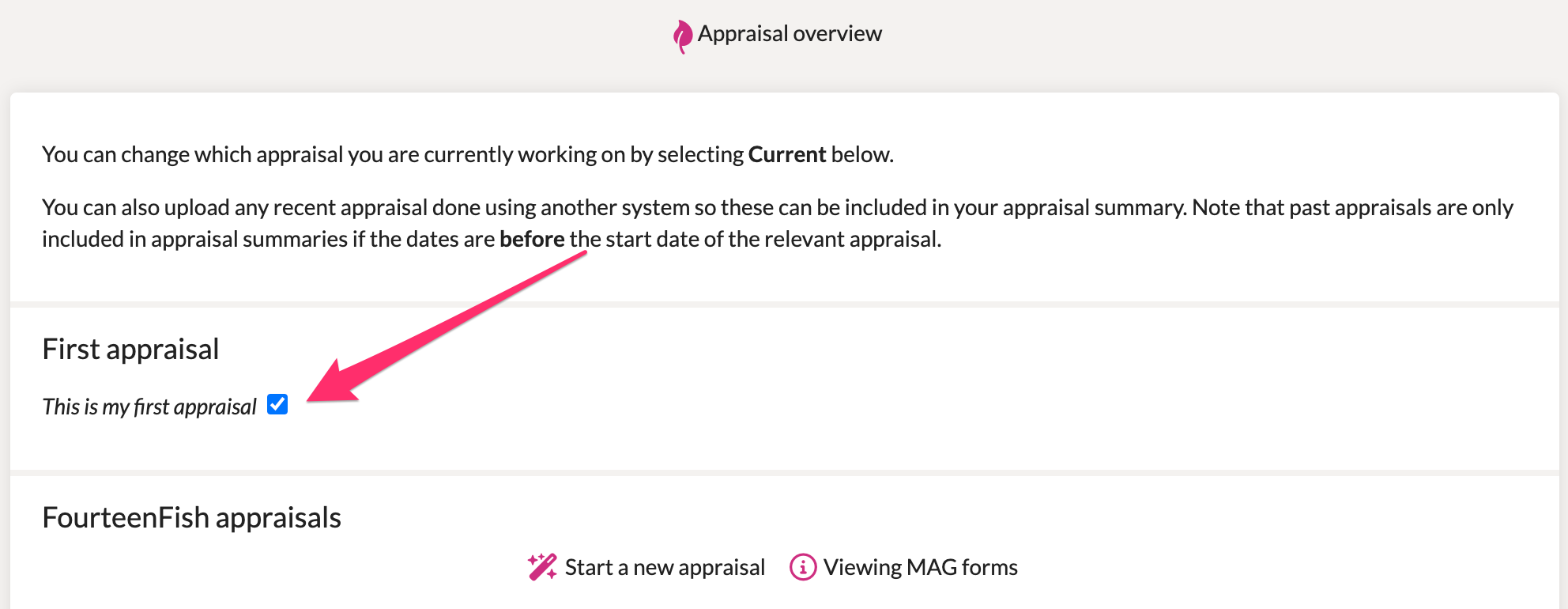Click the magic wand icon
This screenshot has height=609, width=1568.
tap(542, 567)
